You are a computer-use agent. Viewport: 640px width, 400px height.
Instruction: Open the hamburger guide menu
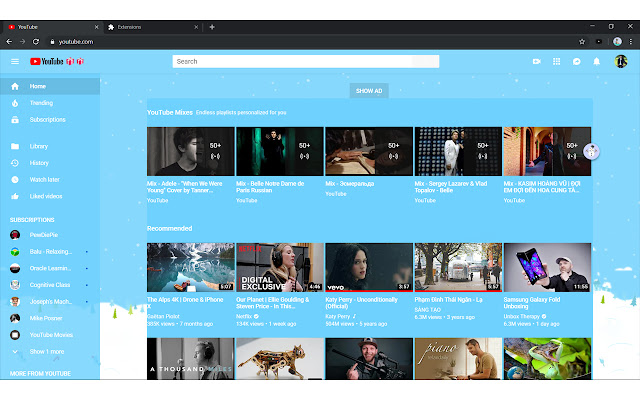point(15,62)
